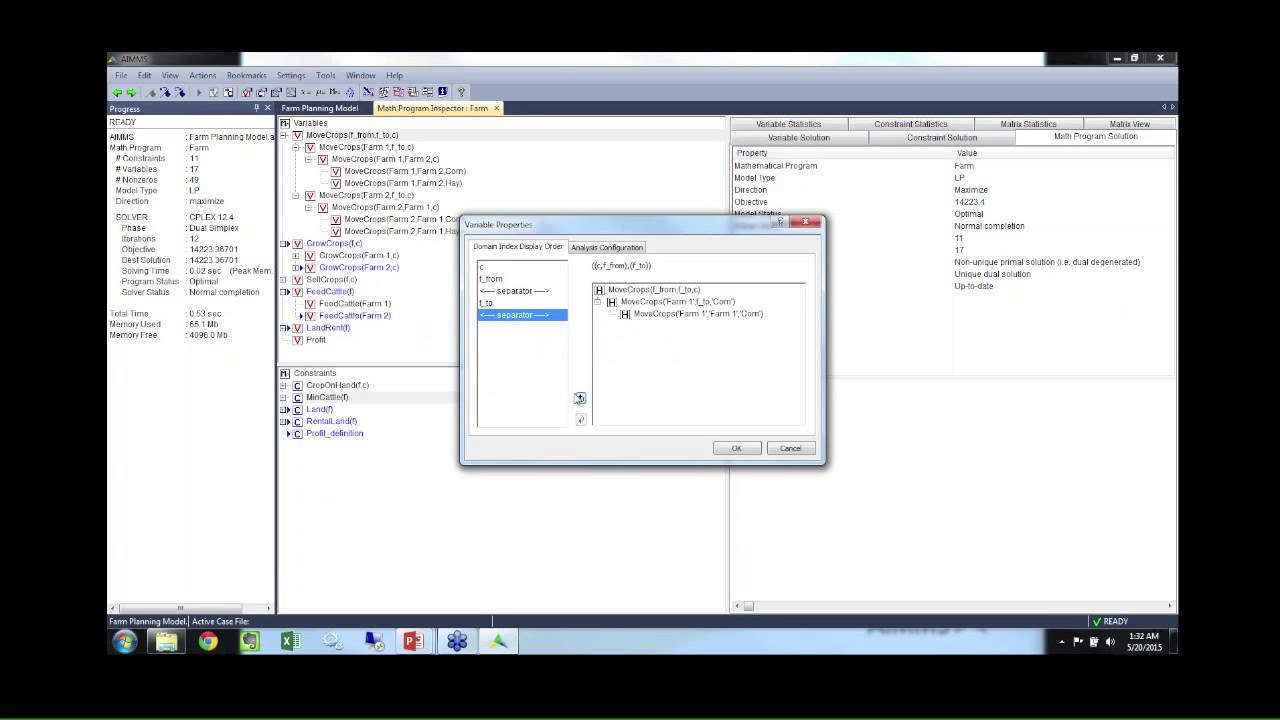Viewport: 1280px width, 720px height.
Task: Open the Variable Statistics tab
Action: pos(789,124)
